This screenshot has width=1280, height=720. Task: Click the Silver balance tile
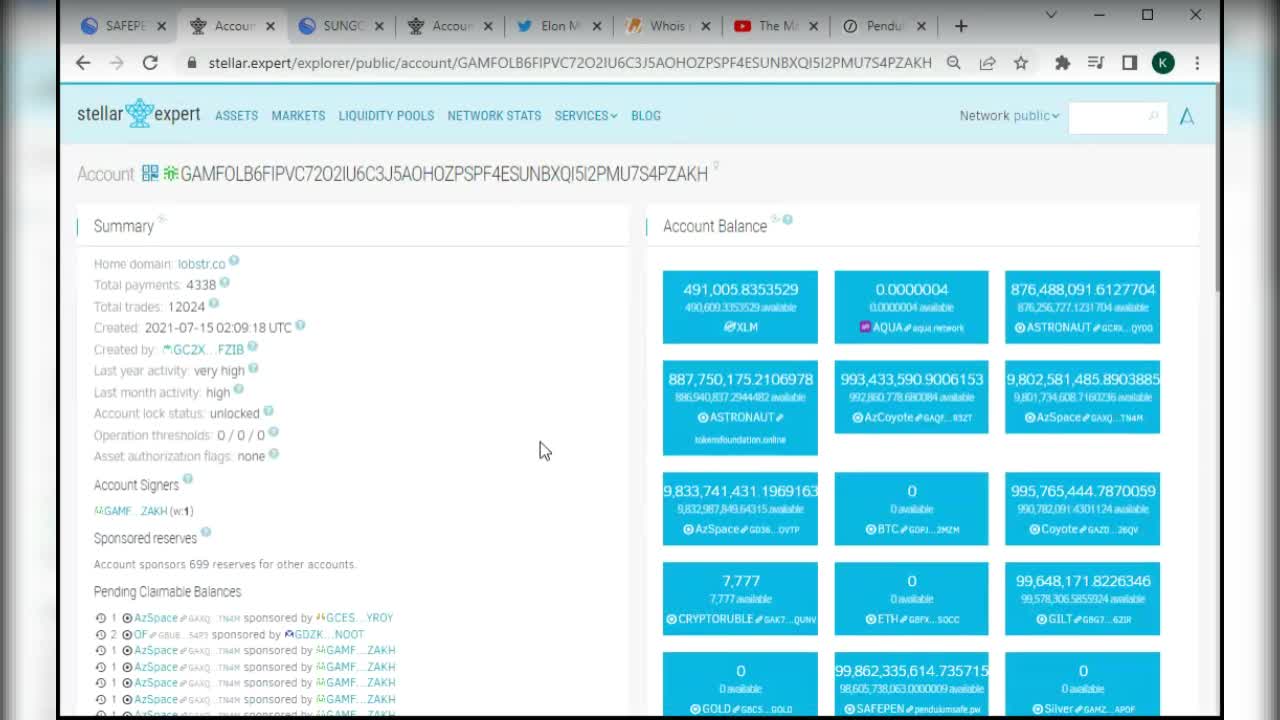coord(1082,684)
